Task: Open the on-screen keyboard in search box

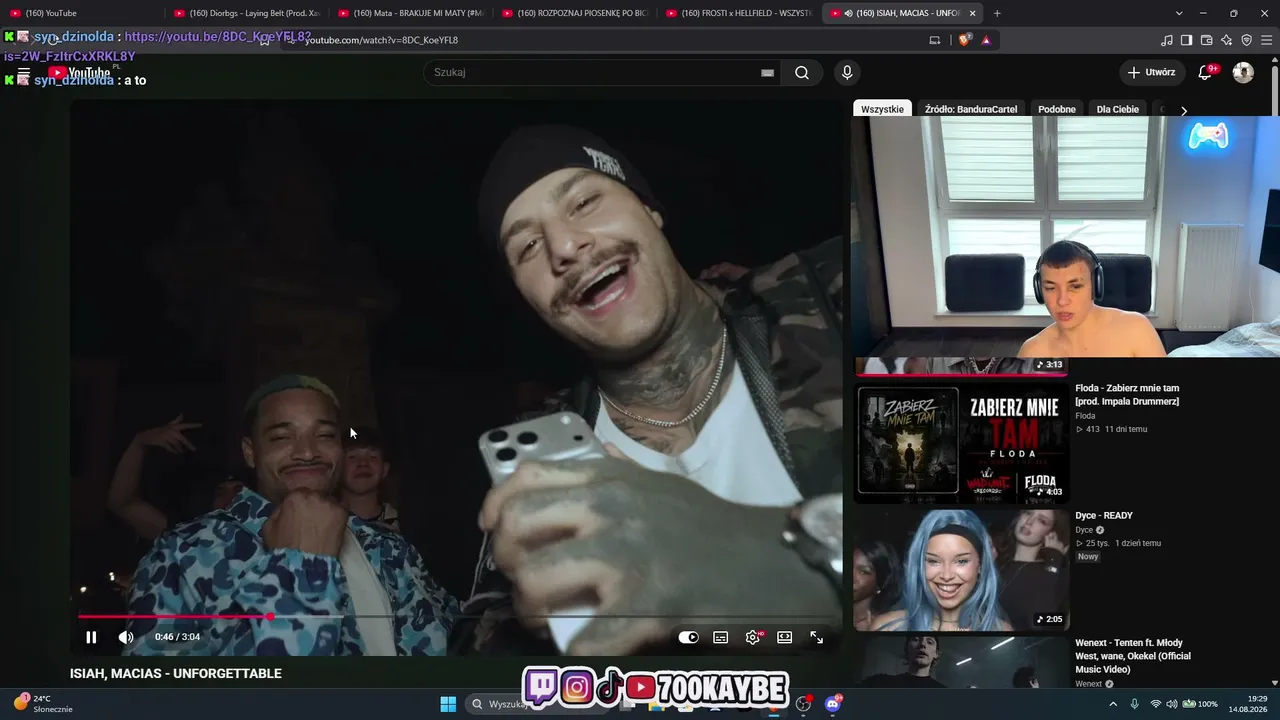Action: tap(767, 72)
